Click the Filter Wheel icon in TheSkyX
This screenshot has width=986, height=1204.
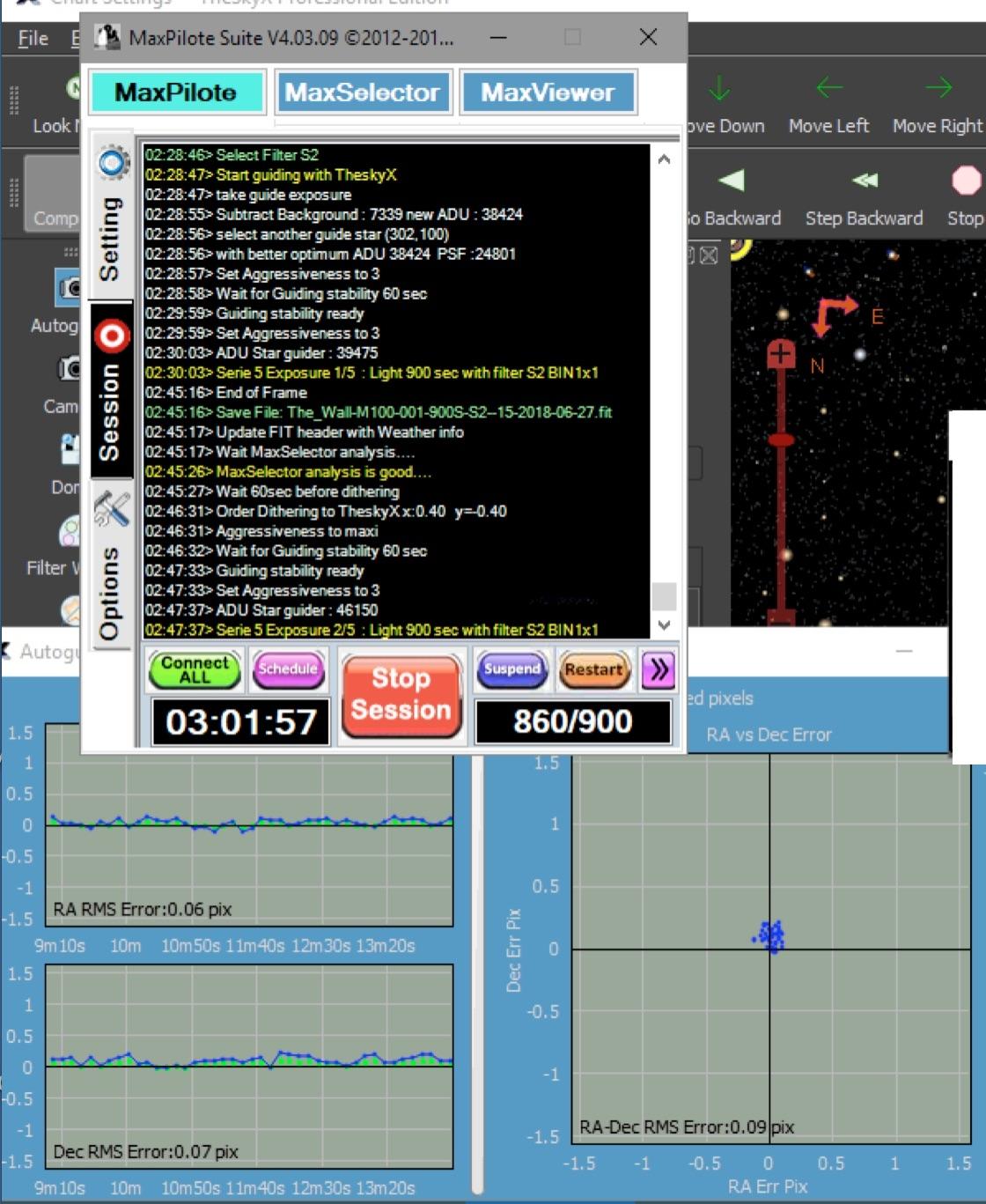[69, 533]
